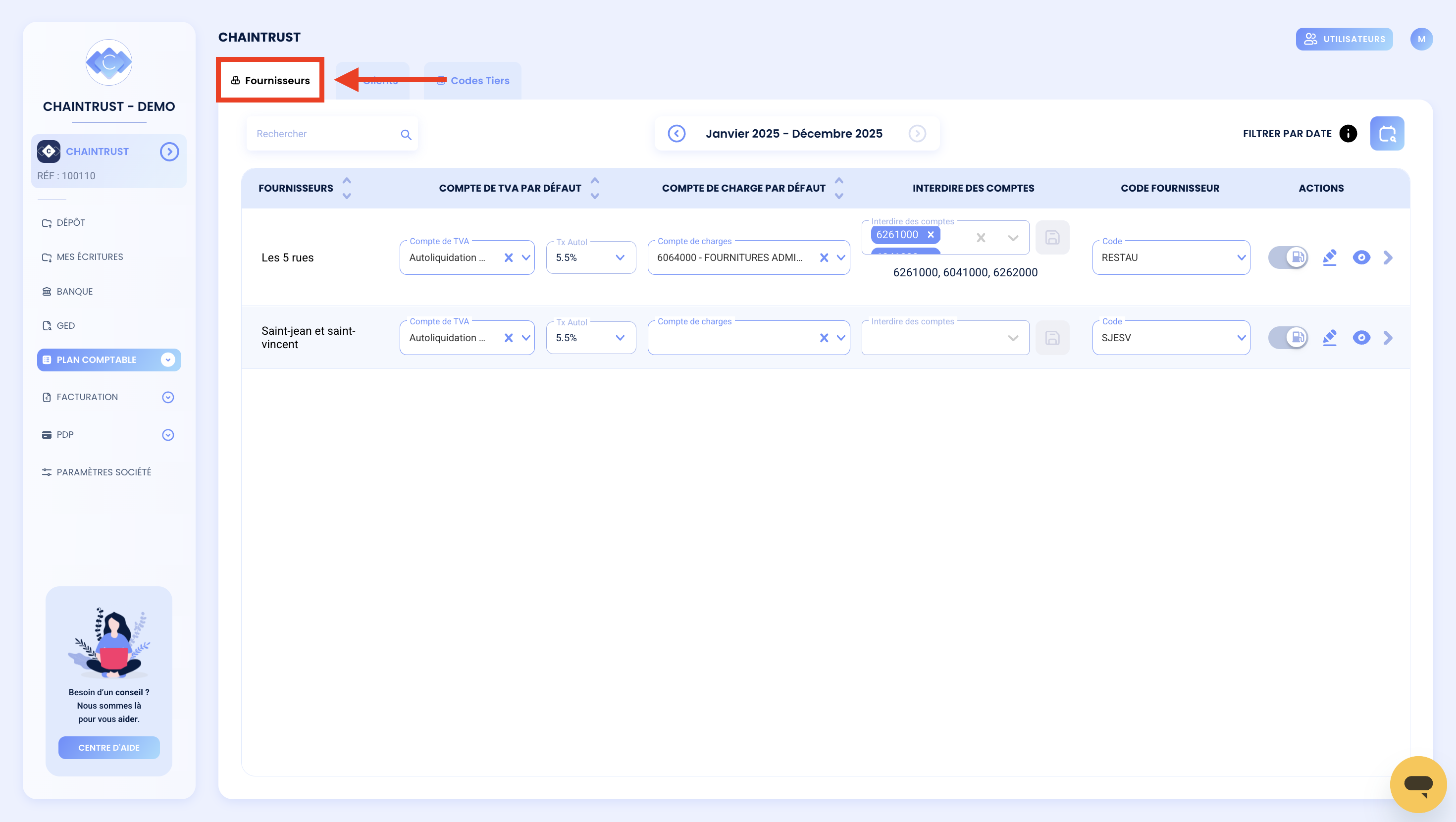
Task: View Saint-jean et saint-vincent with eye icon
Action: point(1361,338)
